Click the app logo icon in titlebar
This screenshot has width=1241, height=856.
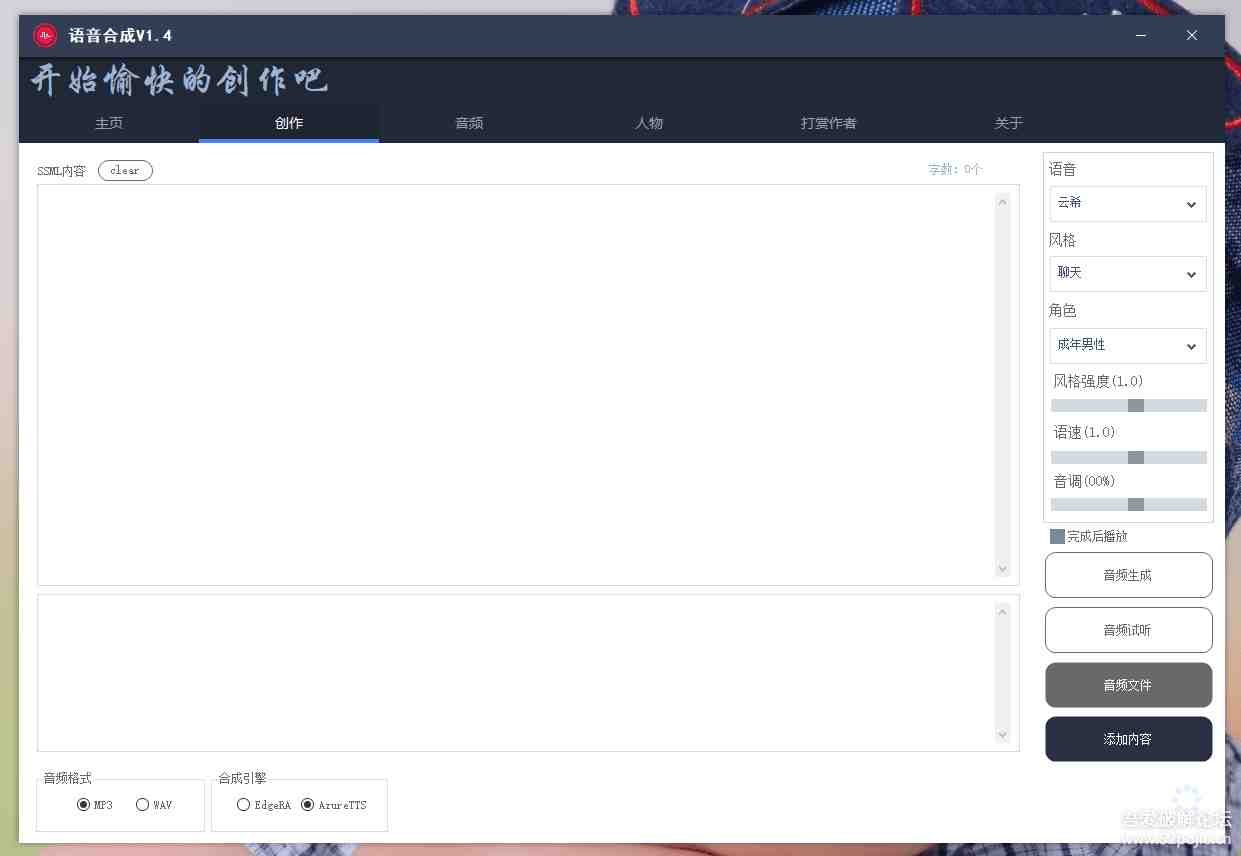click(44, 34)
